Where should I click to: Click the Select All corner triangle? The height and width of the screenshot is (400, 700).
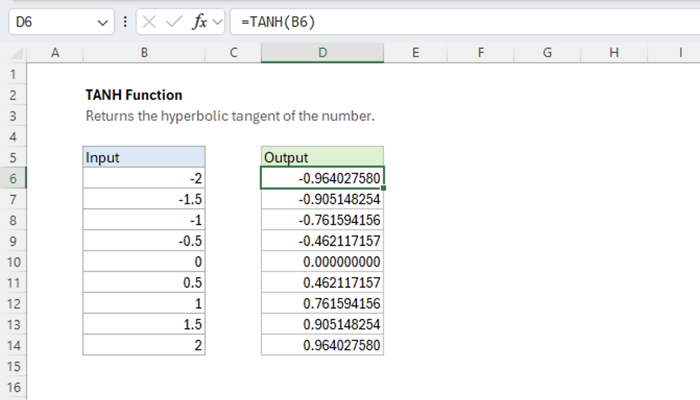click(x=17, y=53)
